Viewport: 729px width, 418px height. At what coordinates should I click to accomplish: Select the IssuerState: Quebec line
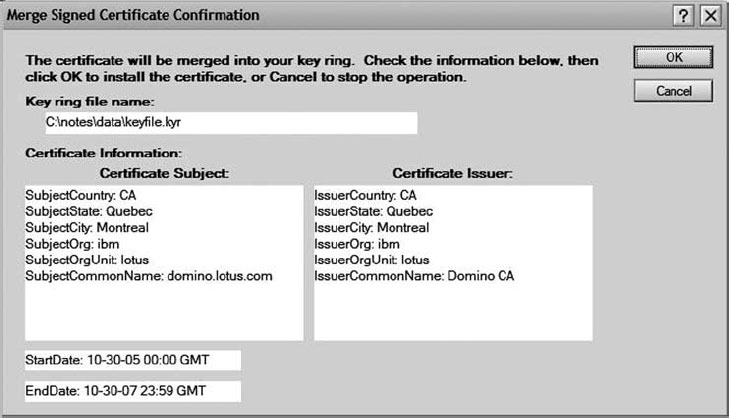373,212
